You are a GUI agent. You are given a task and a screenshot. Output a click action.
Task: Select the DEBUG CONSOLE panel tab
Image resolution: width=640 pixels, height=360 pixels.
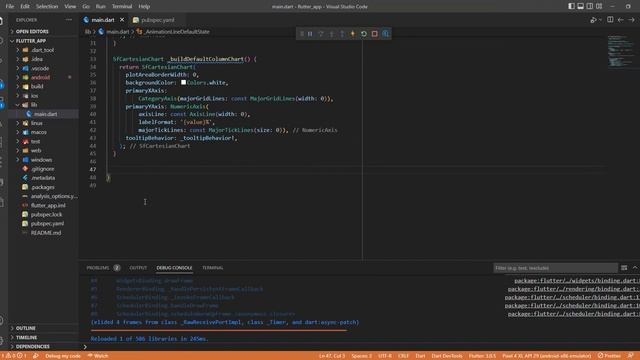click(x=174, y=268)
